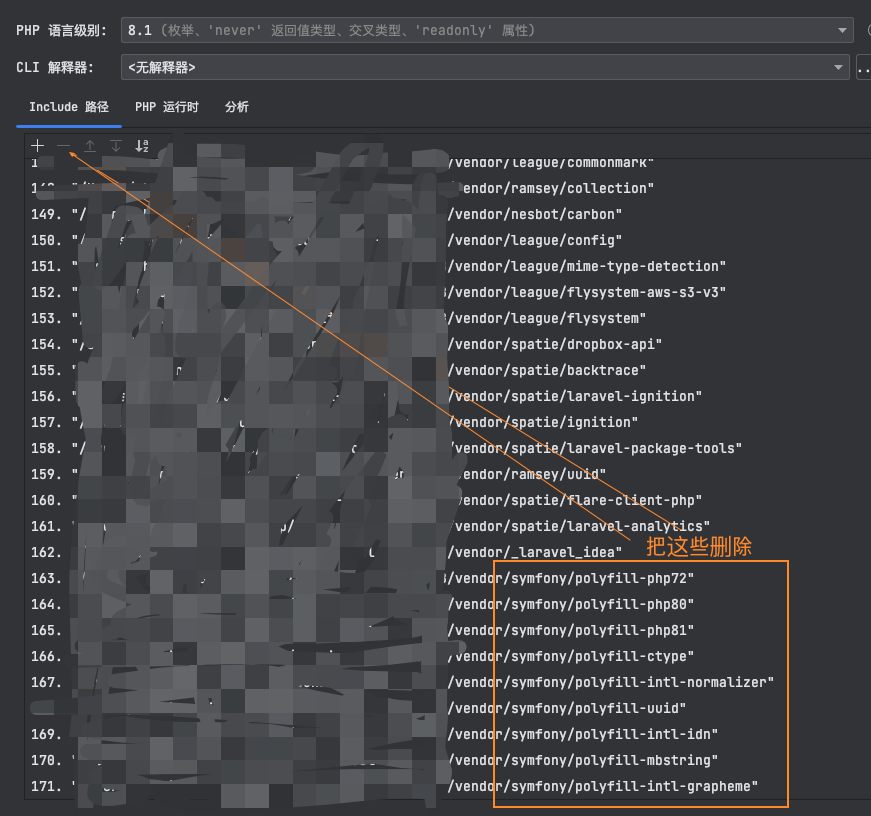871x816 pixels.
Task: Open the PHP language level dropdown
Action: [487, 30]
